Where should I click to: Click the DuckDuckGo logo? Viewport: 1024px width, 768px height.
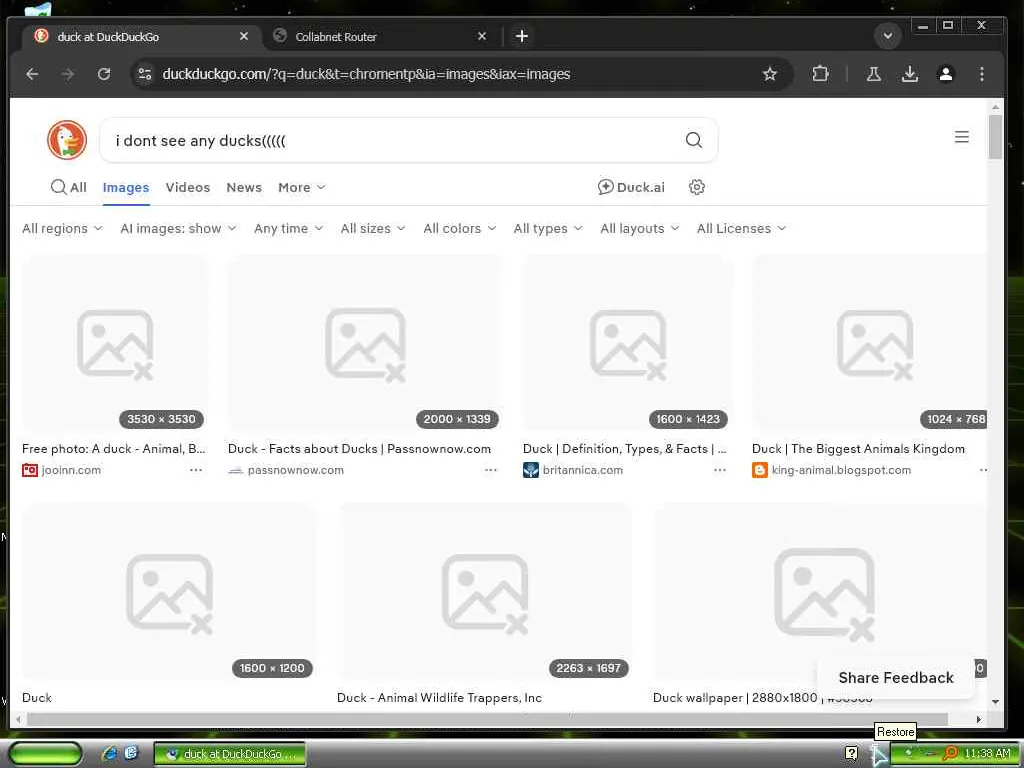pyautogui.click(x=67, y=140)
